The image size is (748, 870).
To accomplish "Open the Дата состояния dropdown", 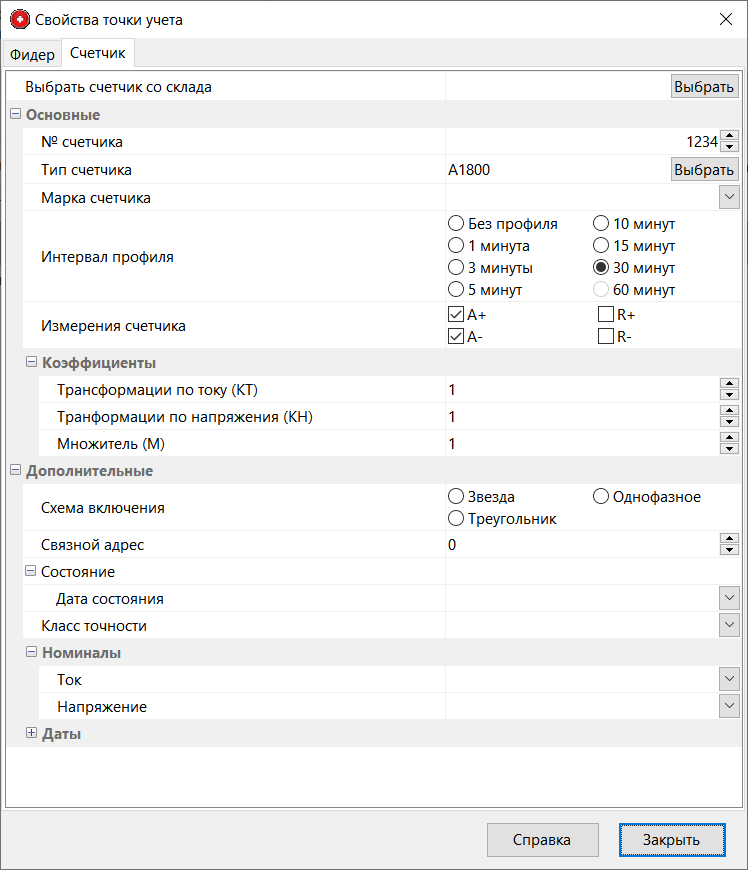I will coord(729,599).
